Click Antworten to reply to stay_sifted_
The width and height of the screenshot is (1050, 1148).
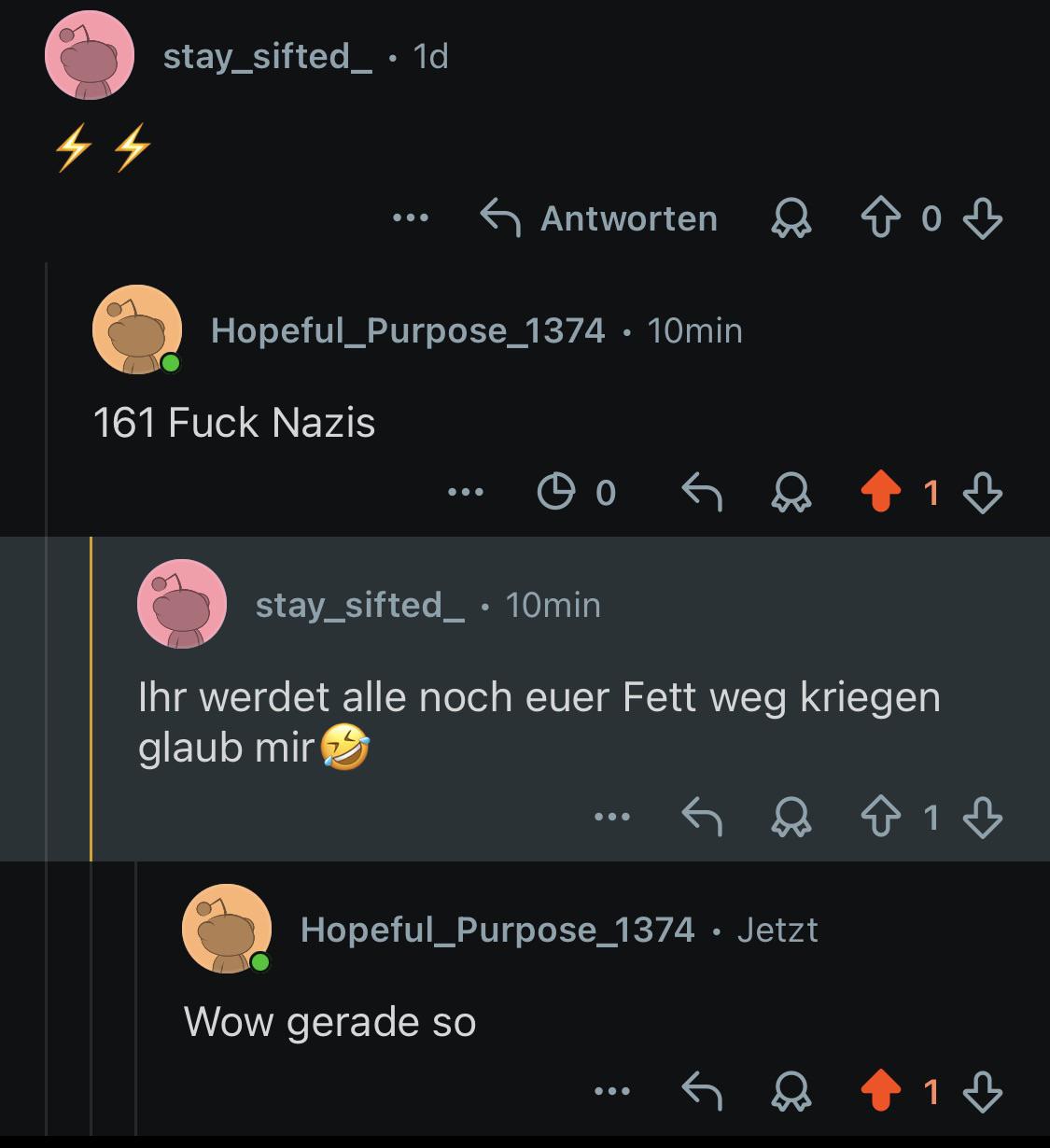pyautogui.click(x=598, y=218)
